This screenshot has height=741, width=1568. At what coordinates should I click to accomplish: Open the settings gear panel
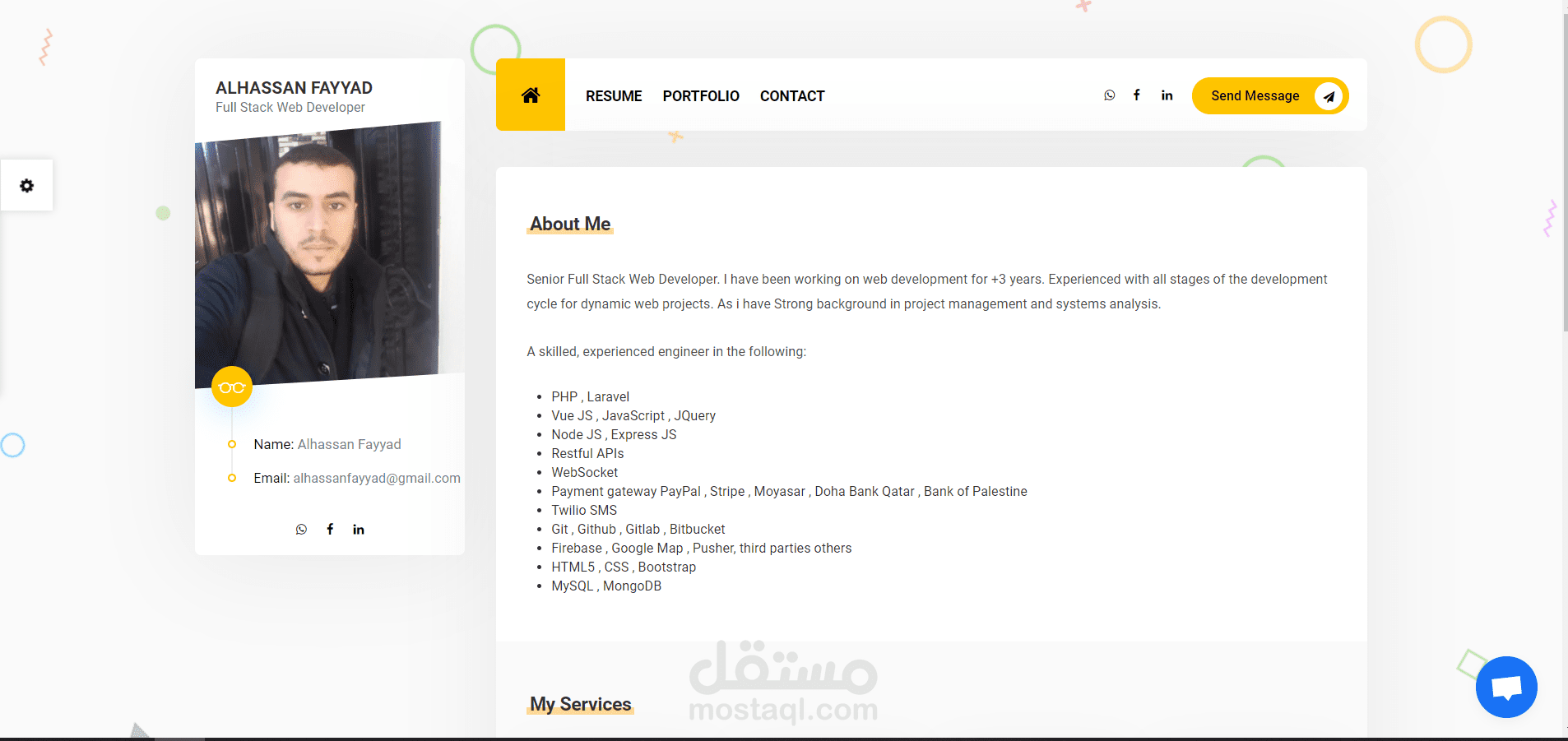tap(27, 185)
